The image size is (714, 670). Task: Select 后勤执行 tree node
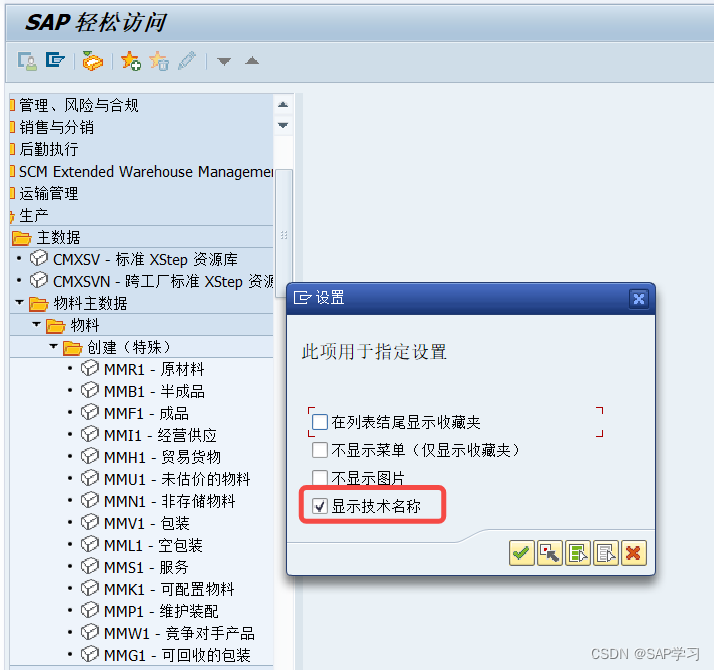click(49, 149)
